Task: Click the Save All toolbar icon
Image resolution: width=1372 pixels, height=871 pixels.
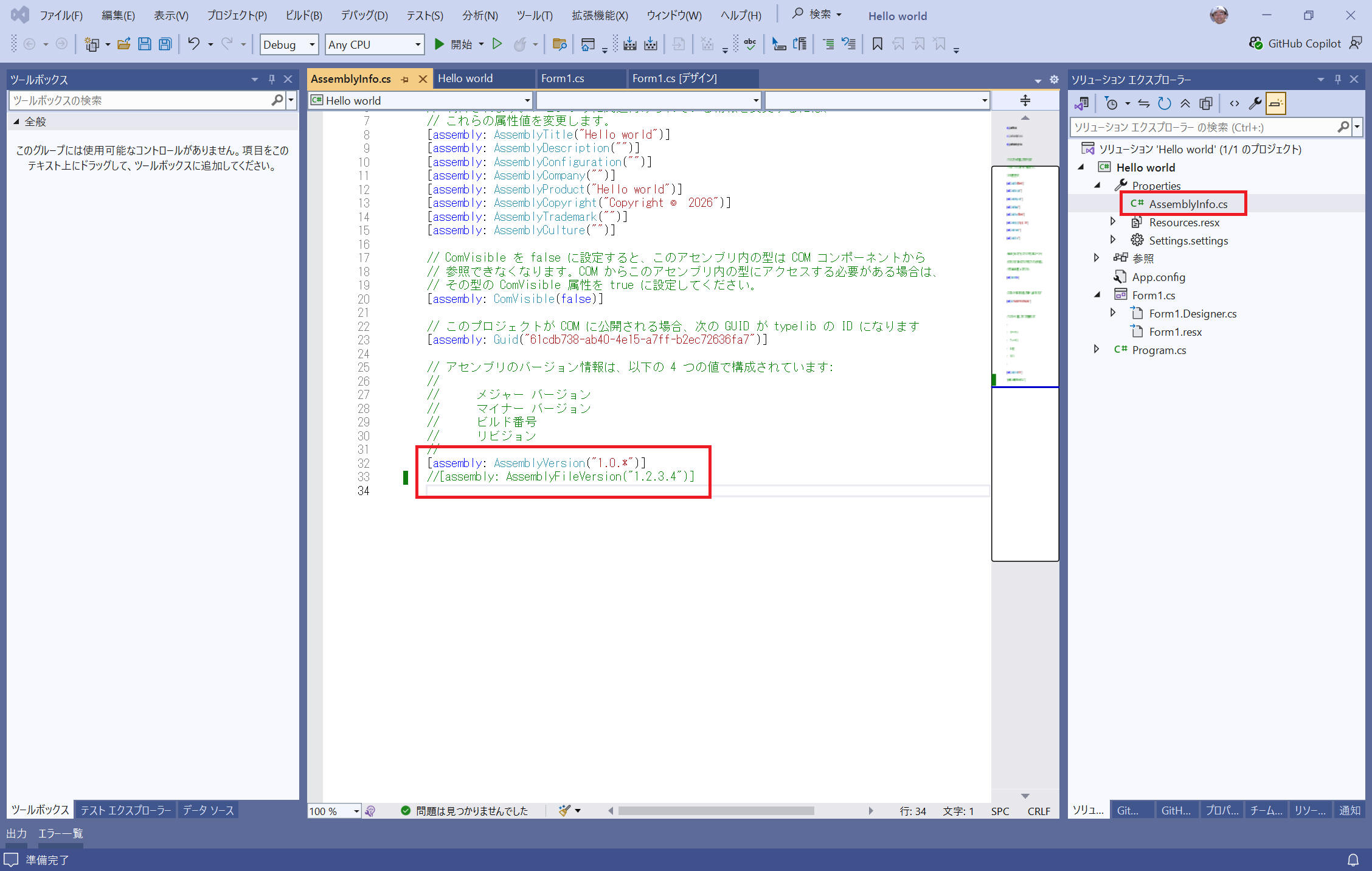Action: click(165, 44)
